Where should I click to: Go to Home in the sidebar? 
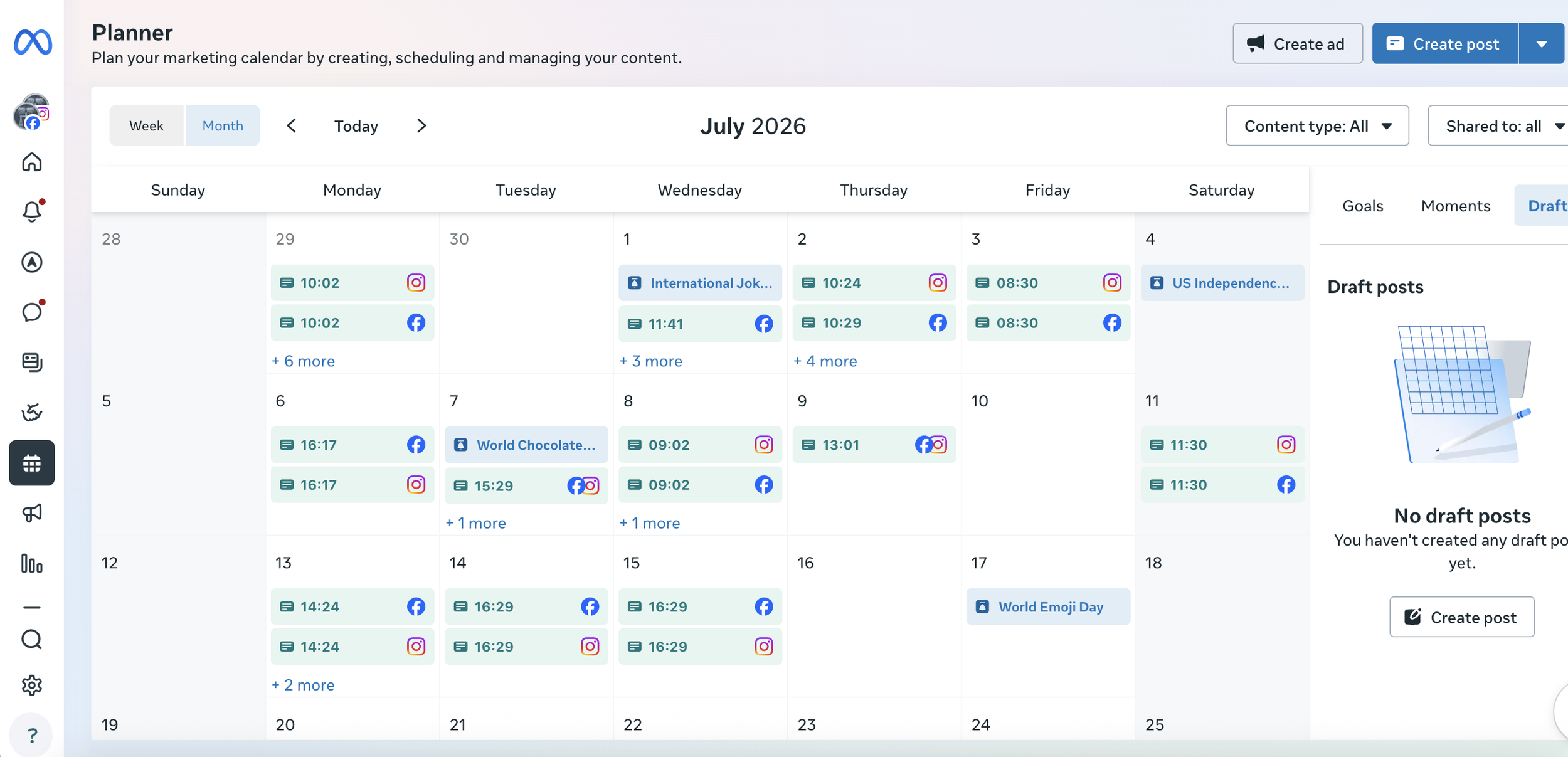click(x=32, y=162)
